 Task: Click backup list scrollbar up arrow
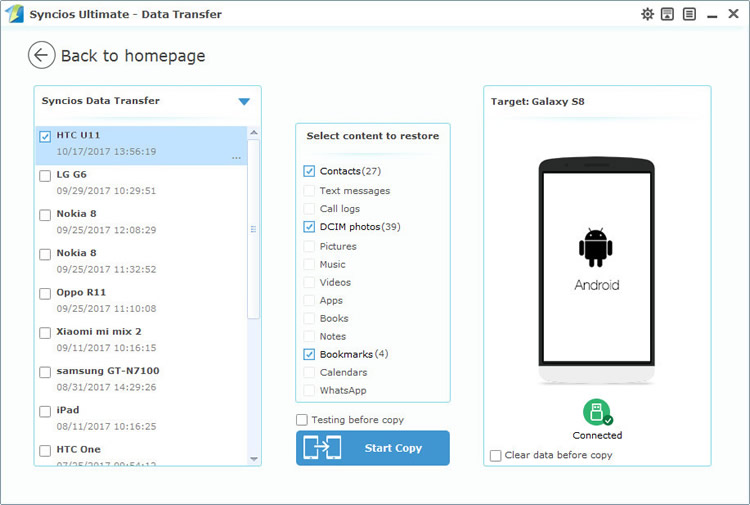pos(254,132)
